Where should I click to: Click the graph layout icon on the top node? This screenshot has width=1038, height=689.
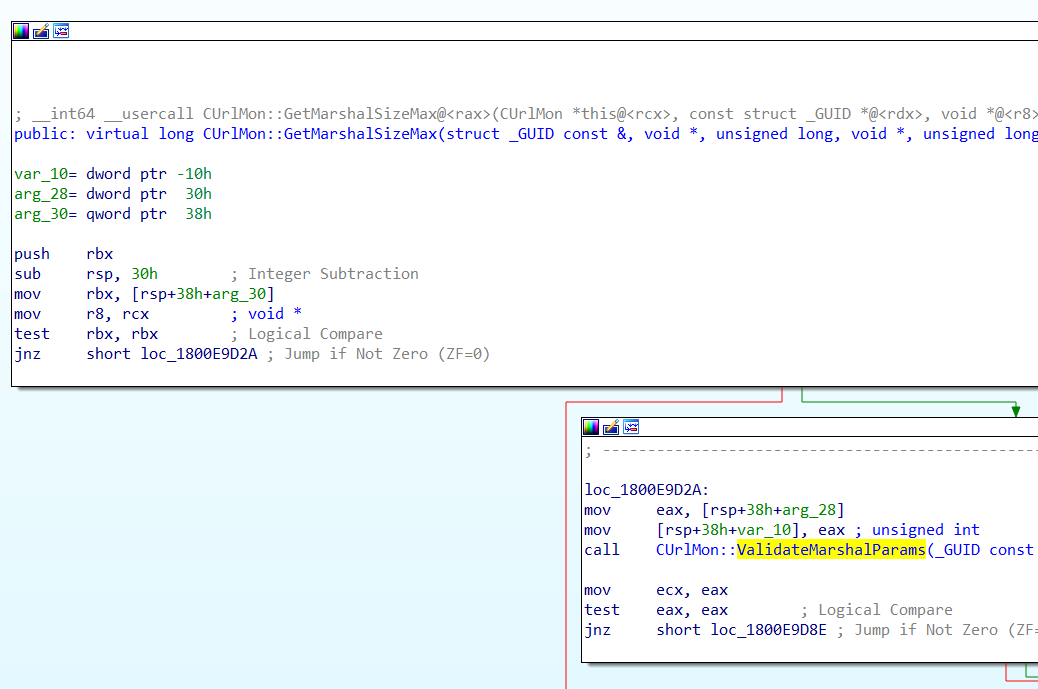point(61,30)
